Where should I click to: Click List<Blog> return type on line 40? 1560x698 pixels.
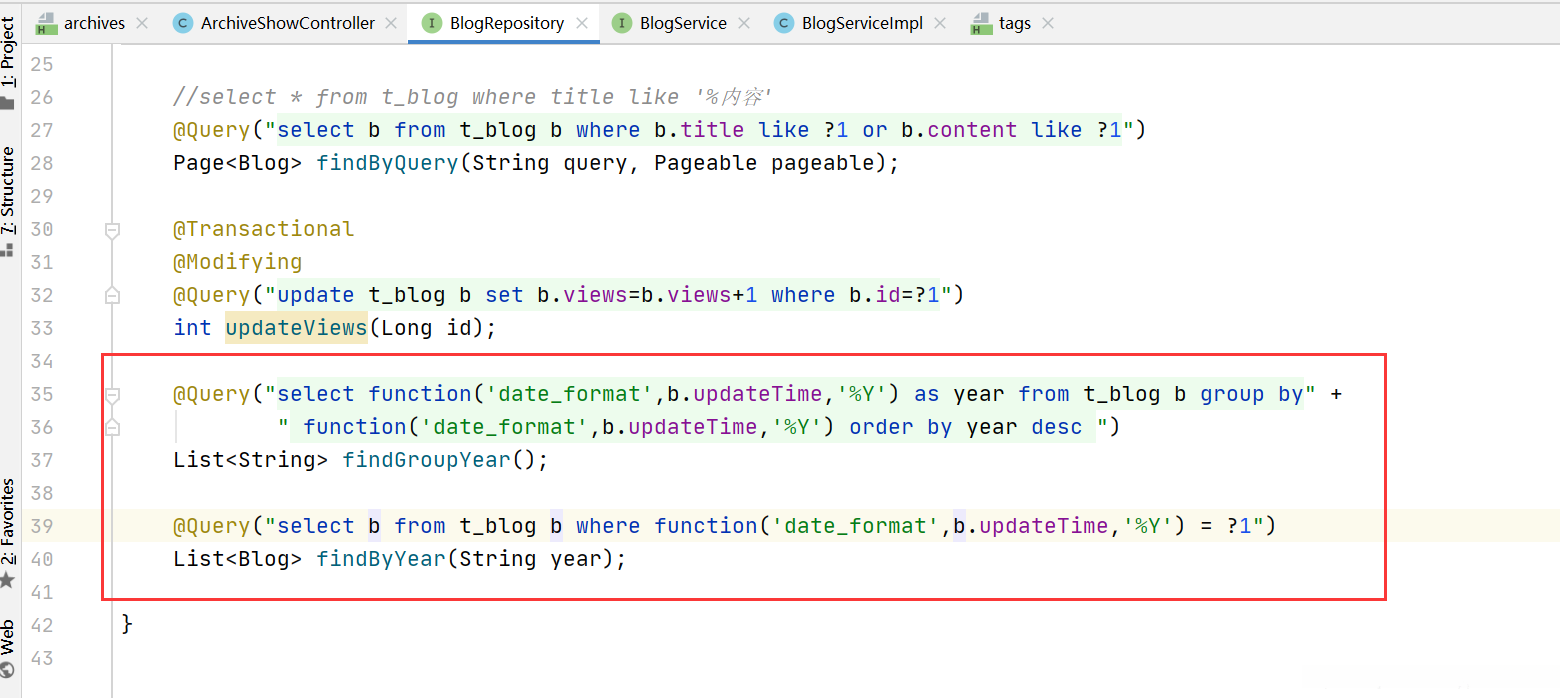pyautogui.click(x=238, y=559)
